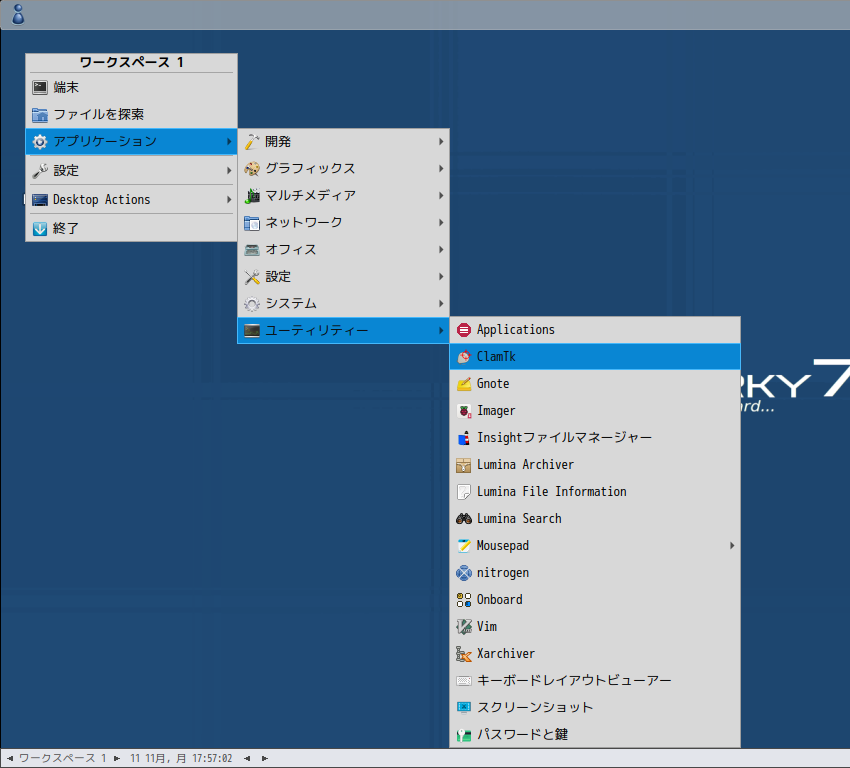Go to next workspace arrow after ワークスペース 1
Viewport: 850px width, 768px height.
pyautogui.click(x=117, y=758)
